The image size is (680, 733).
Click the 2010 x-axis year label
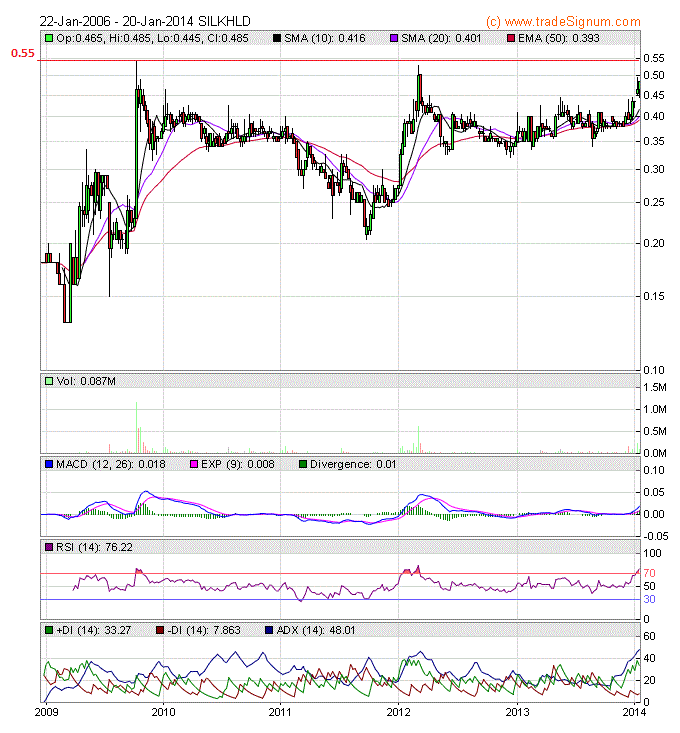click(x=164, y=712)
